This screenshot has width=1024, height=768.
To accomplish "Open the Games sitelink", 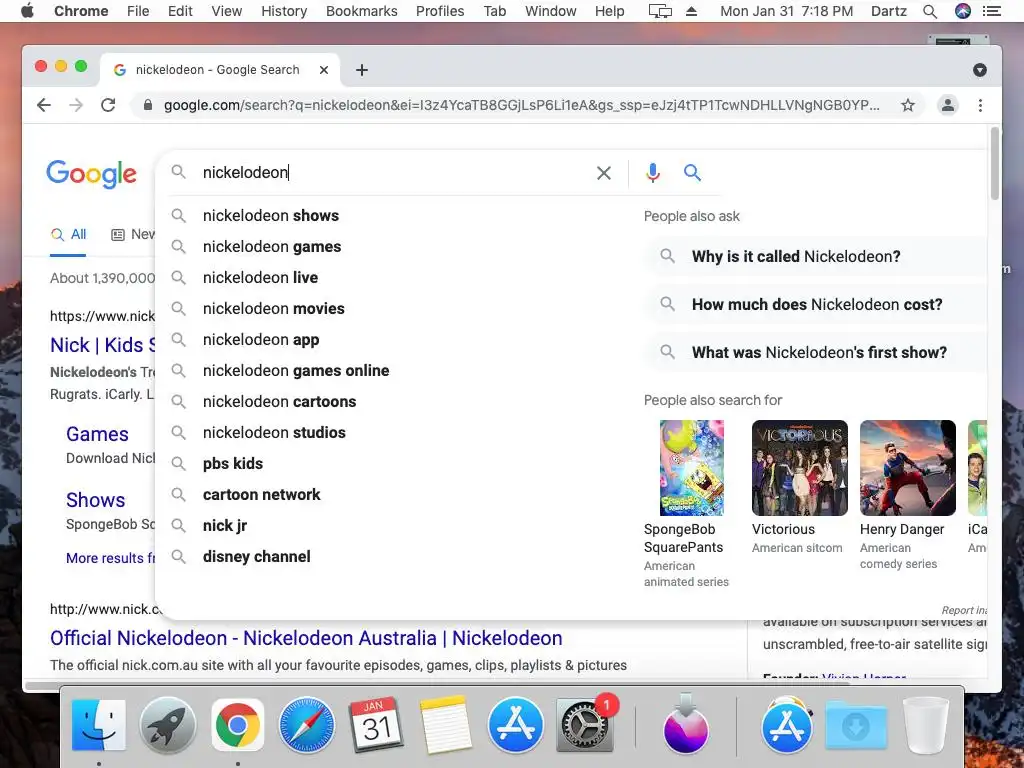I will 97,434.
